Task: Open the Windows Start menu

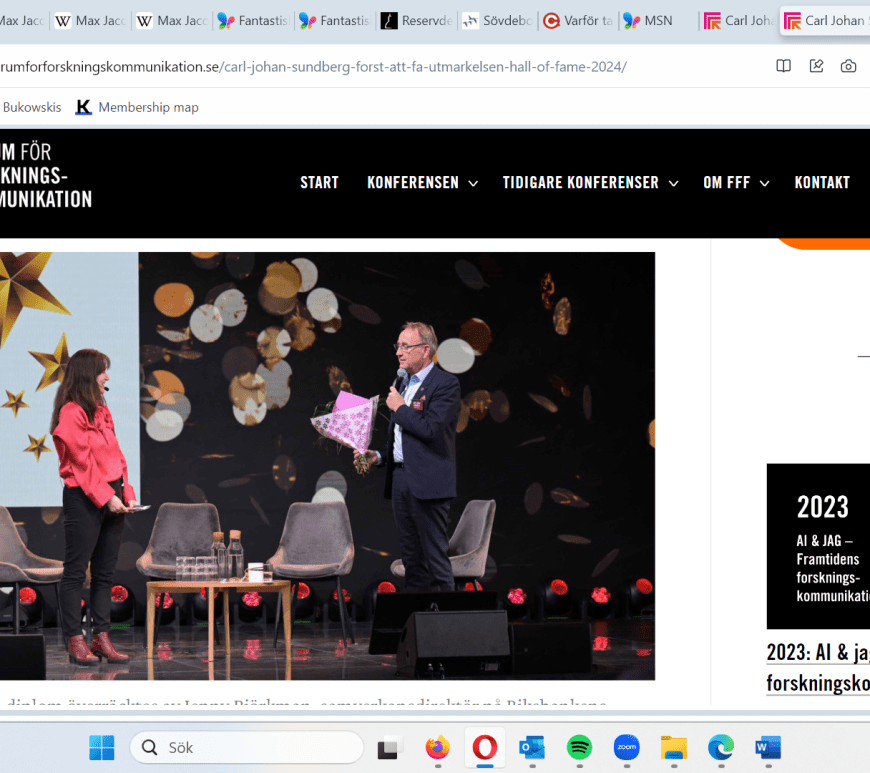Action: click(x=101, y=747)
